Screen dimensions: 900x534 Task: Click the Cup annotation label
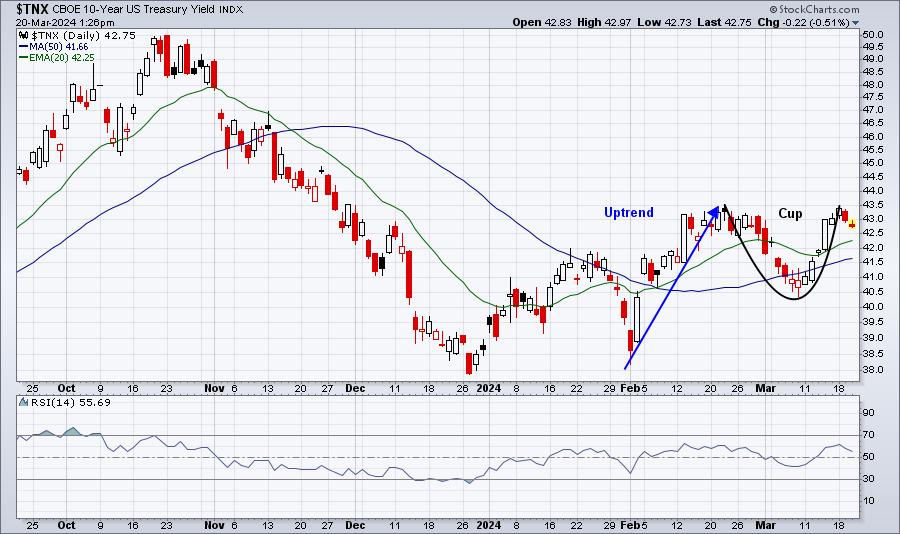(x=790, y=214)
